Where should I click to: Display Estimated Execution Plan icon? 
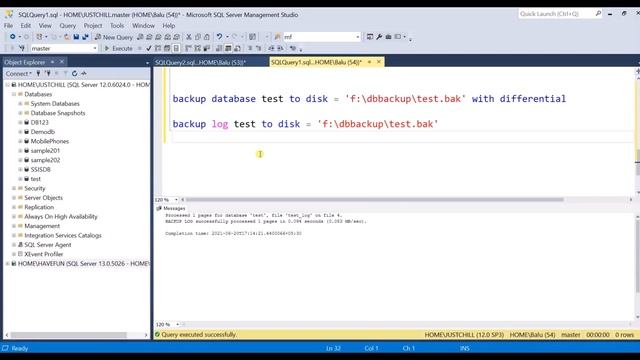coord(158,48)
